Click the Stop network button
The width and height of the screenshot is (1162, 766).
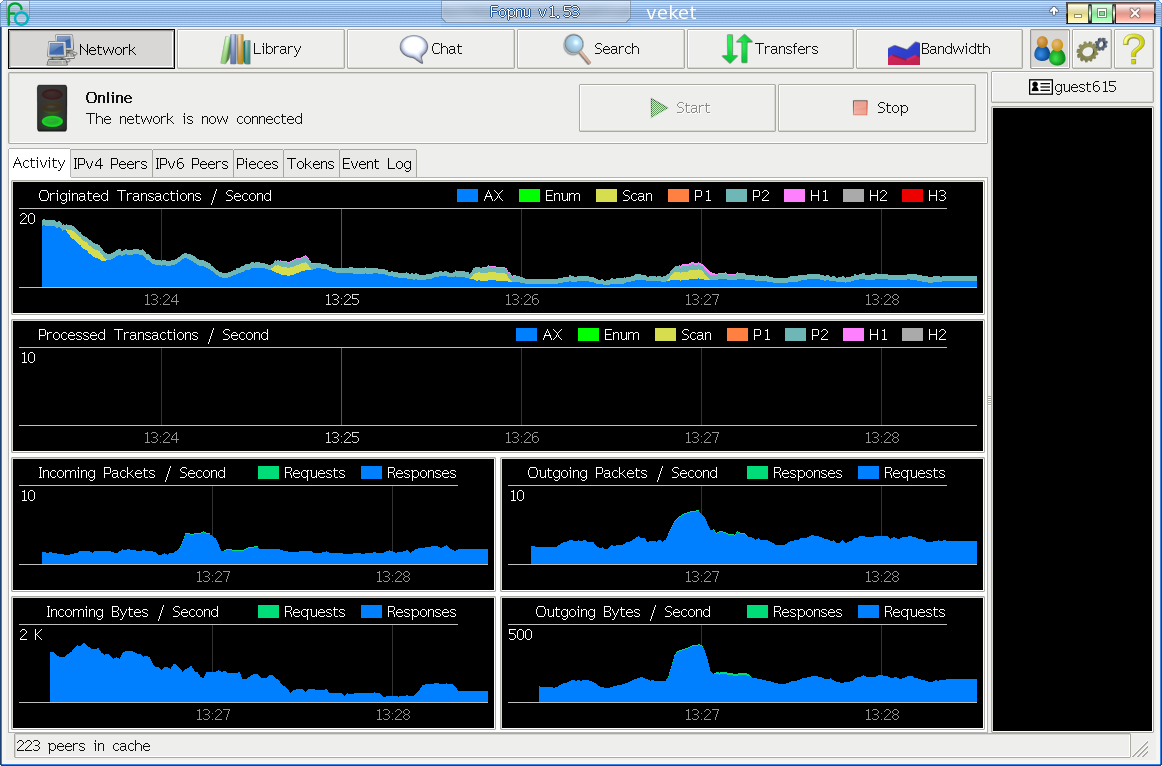877,108
